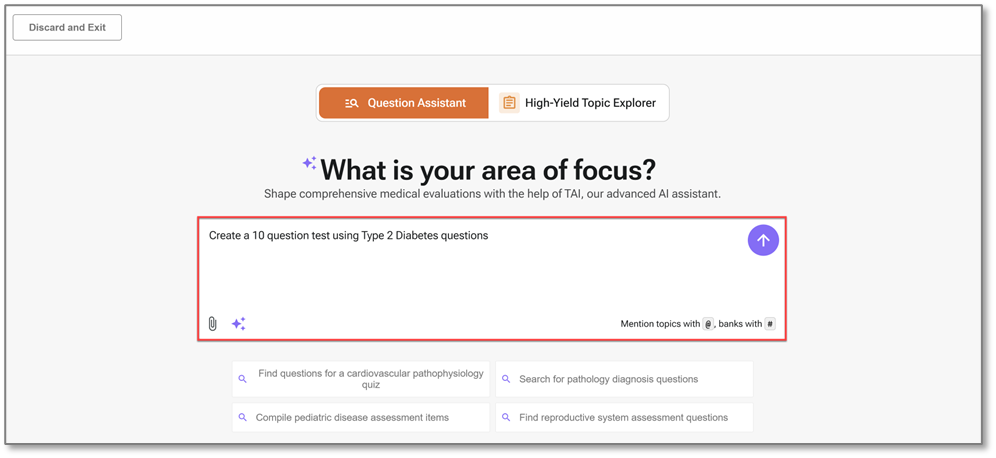Switch to the Question Assistant tab

(403, 103)
